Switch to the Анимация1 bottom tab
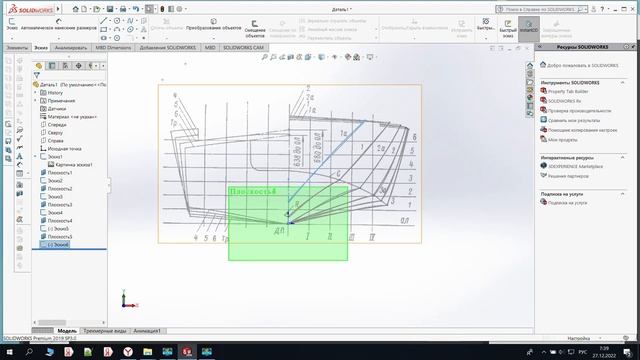The width and height of the screenshot is (640, 360). [x=147, y=331]
